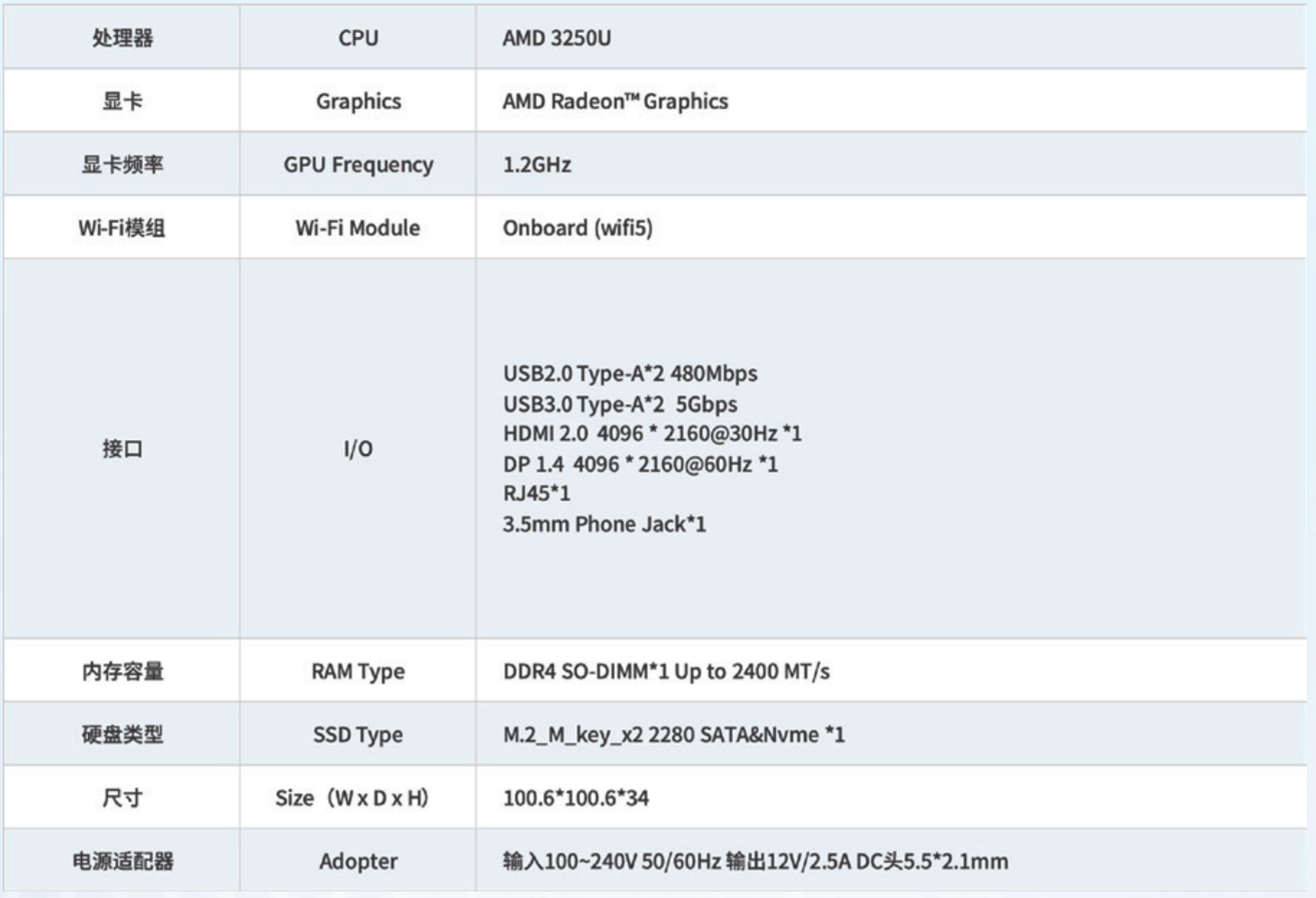Screen dimensions: 1316x898
Task: Click the AMD 3250U processor value
Action: [557, 38]
